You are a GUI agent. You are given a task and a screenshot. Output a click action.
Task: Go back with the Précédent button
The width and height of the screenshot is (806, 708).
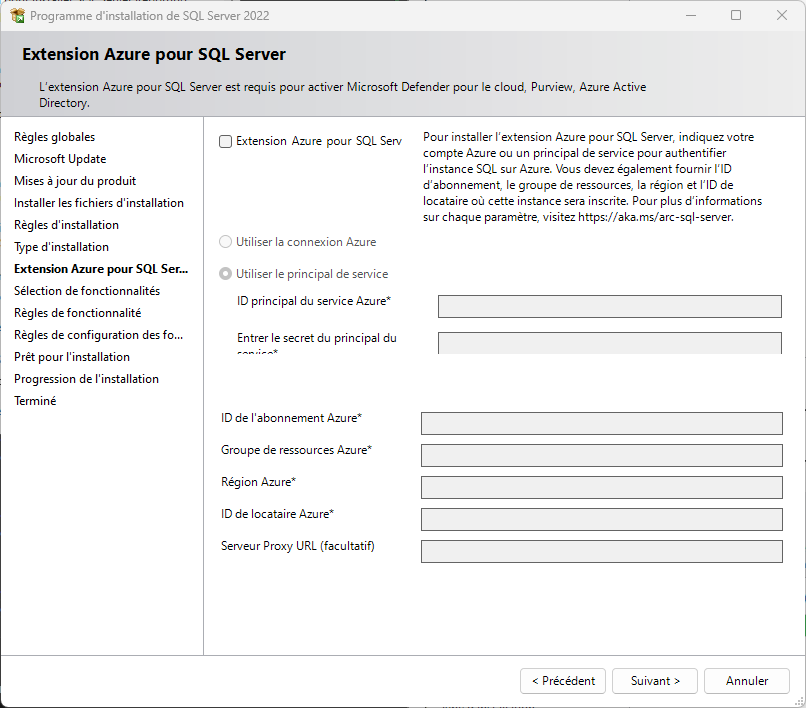[x=563, y=681]
